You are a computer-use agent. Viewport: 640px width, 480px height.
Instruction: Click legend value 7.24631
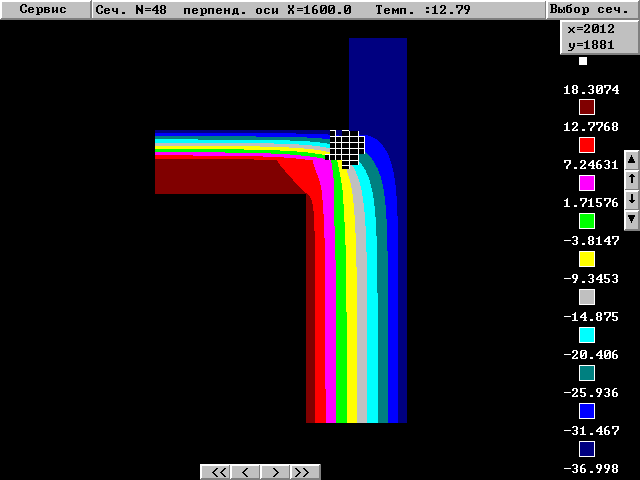pos(591,165)
